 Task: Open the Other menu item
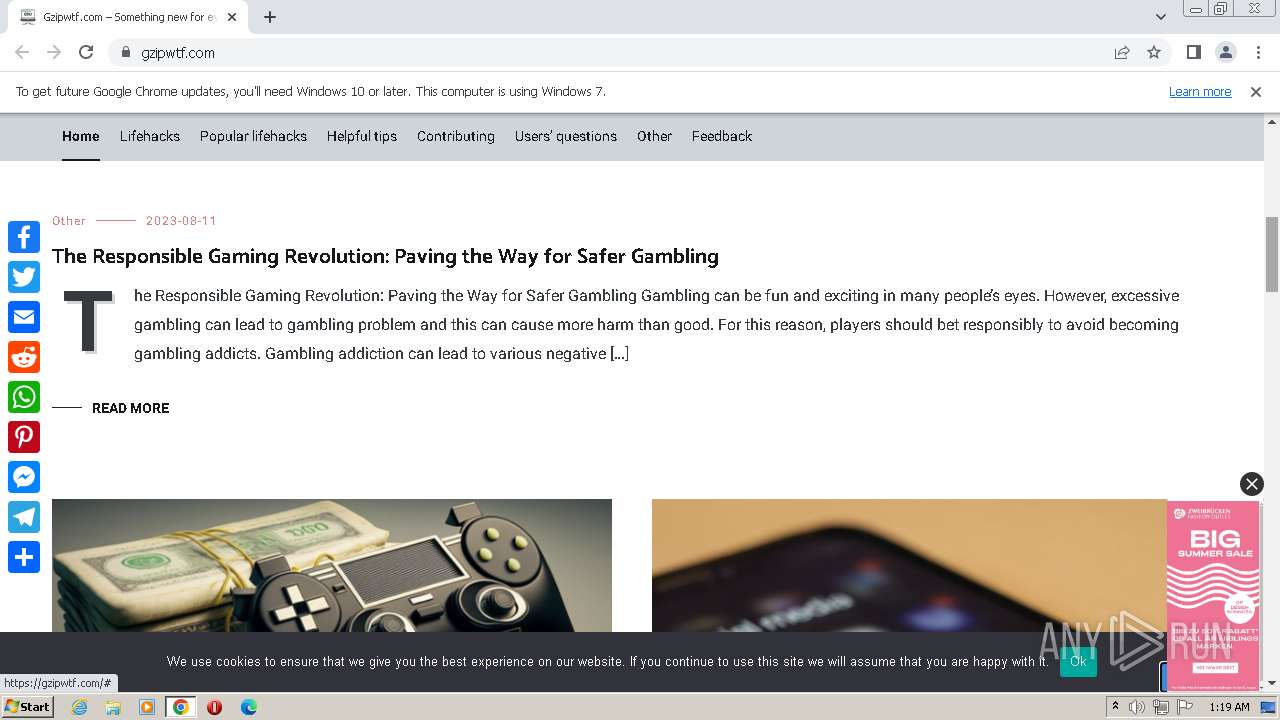click(654, 136)
